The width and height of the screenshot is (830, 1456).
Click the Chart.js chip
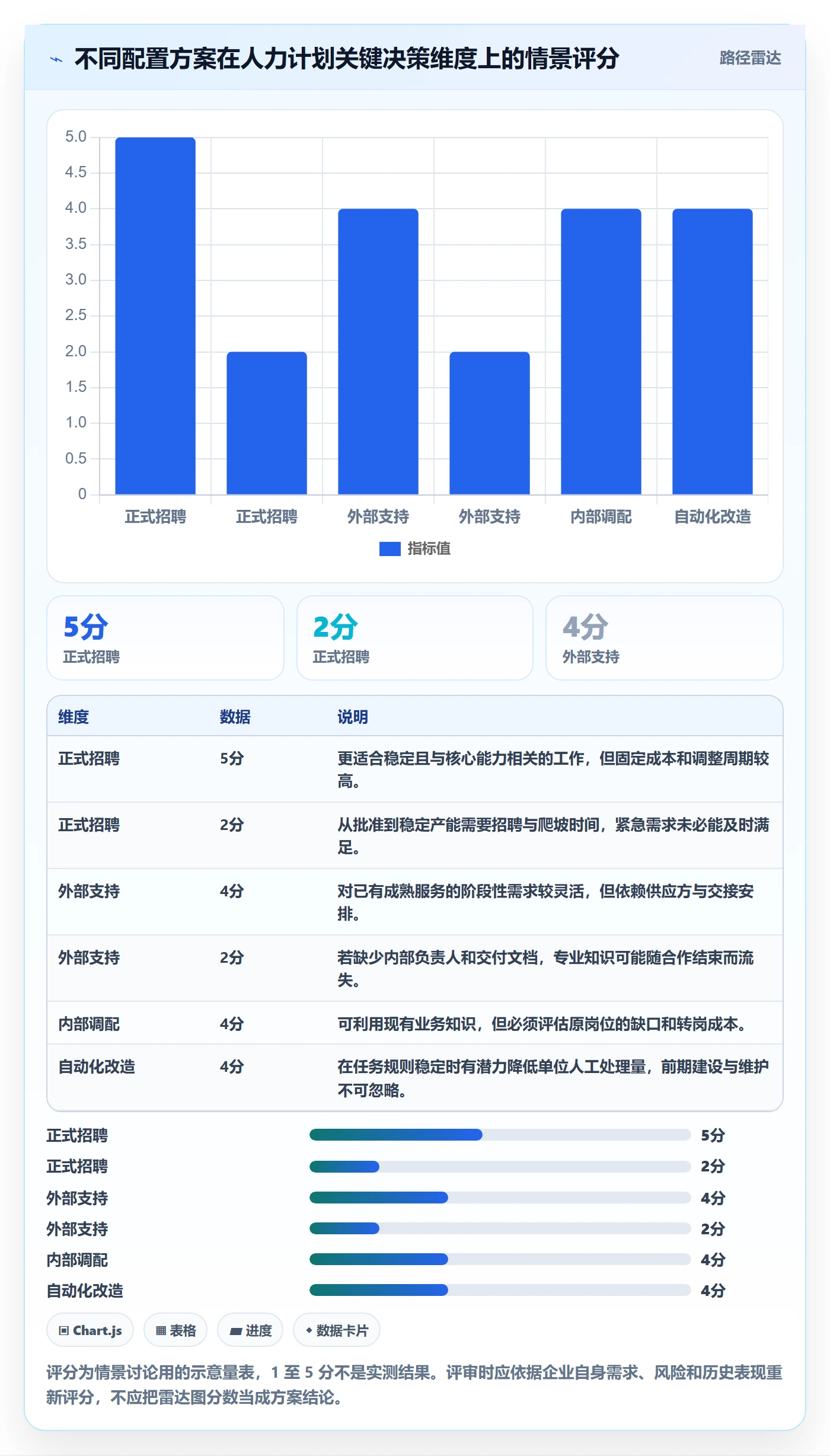[x=90, y=1330]
